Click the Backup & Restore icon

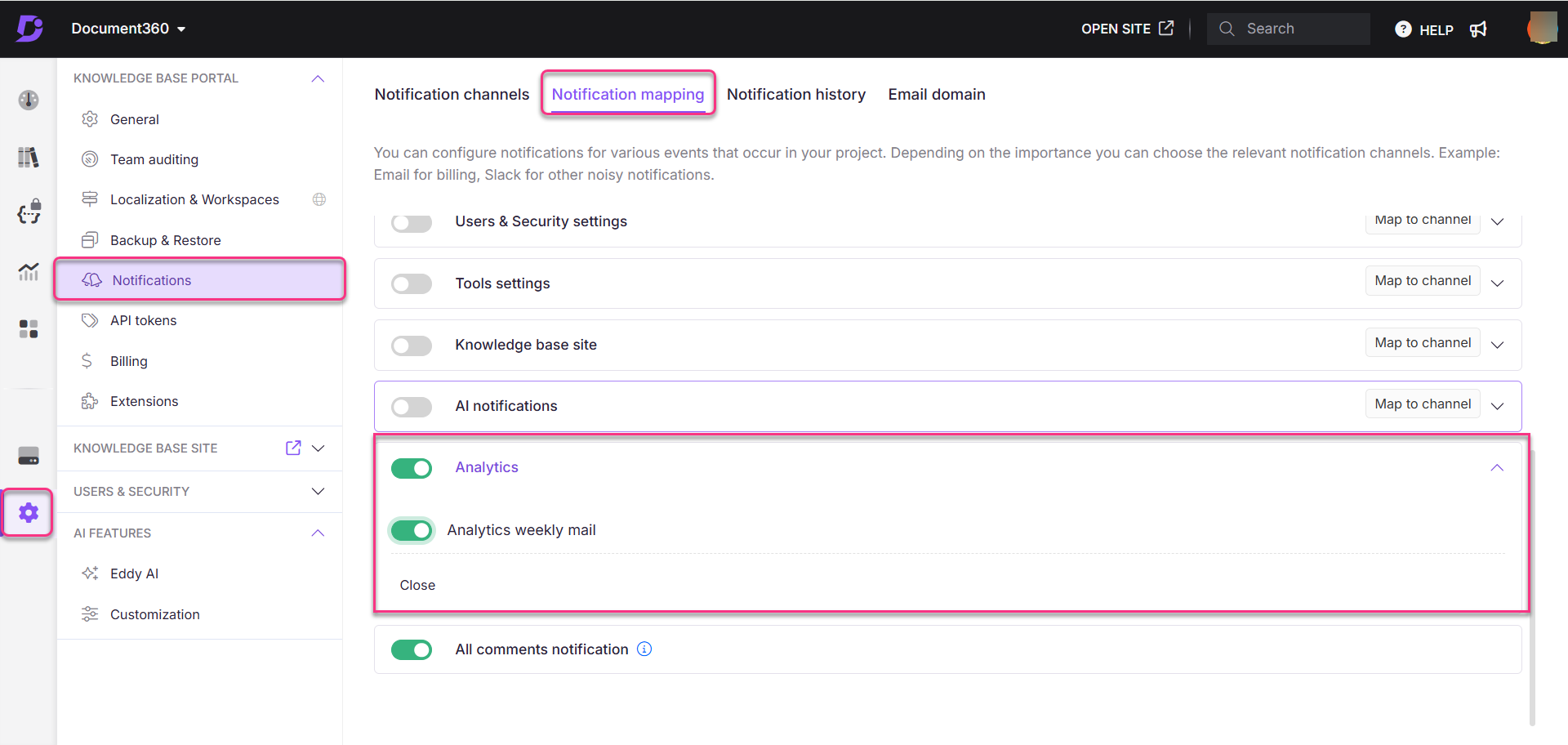[90, 240]
